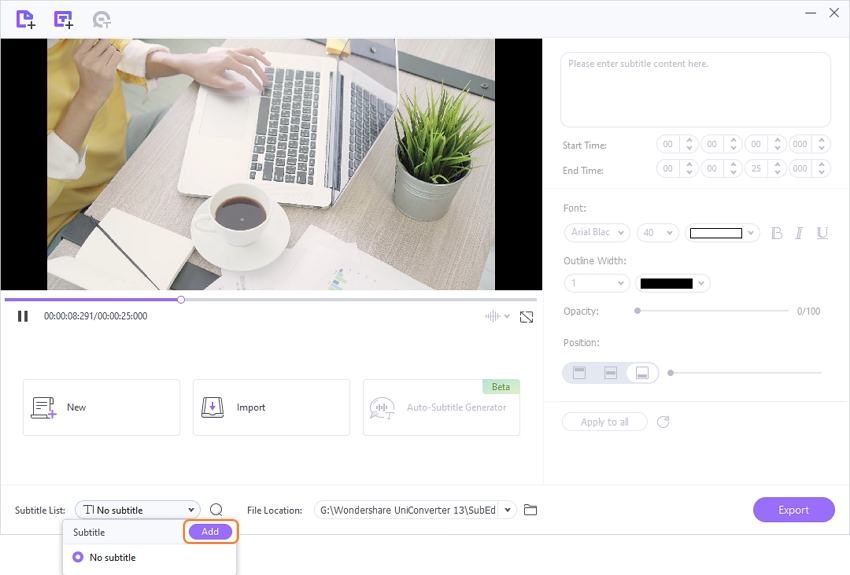Click the reset settings icon
This screenshot has height=575, width=850.
coord(663,422)
